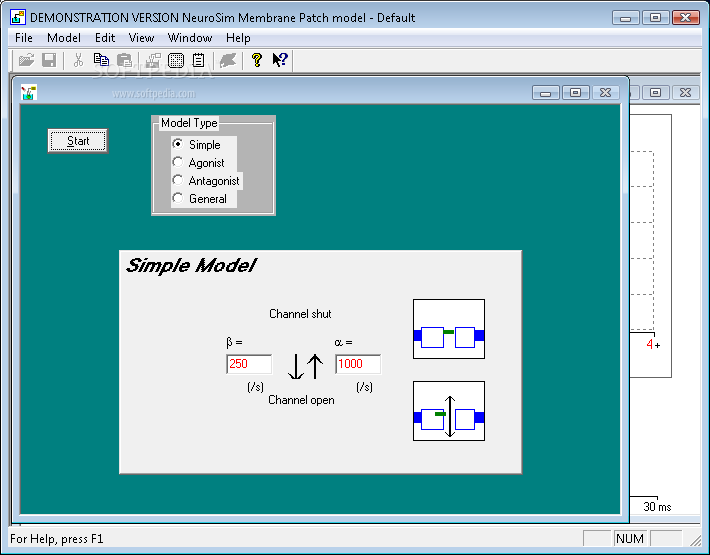710x555 pixels.
Task: Click the 'Channel open' label
Action: tap(301, 400)
